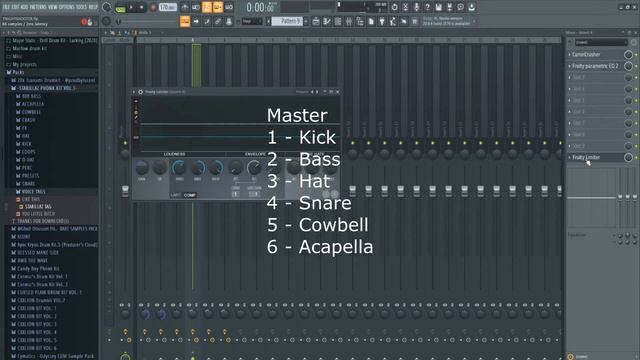640x360 pixels.
Task: Toggle the CamelCrusher enable knob
Action: [628, 54]
